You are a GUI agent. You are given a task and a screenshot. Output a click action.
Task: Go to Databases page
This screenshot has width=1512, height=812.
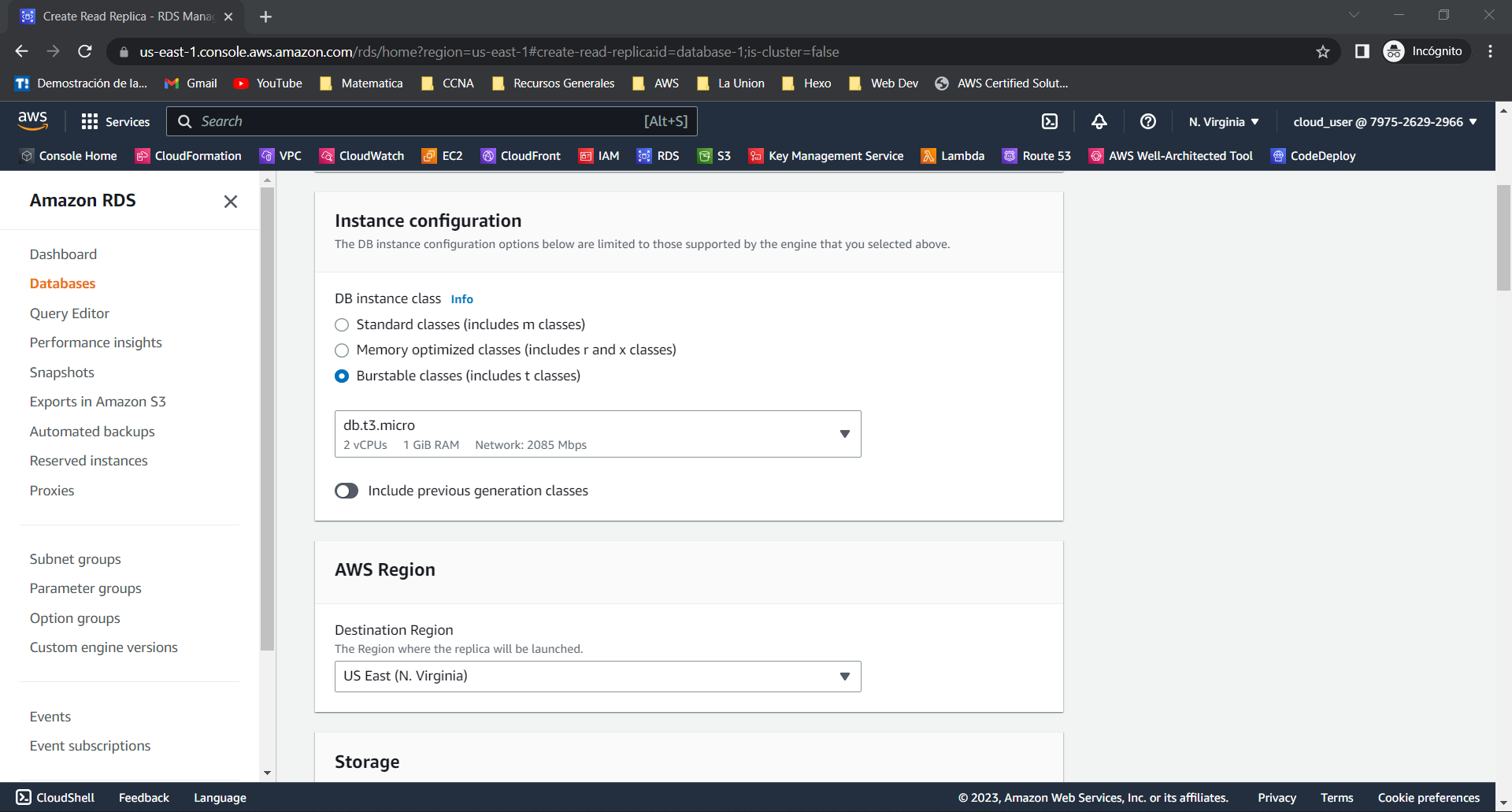tap(62, 284)
